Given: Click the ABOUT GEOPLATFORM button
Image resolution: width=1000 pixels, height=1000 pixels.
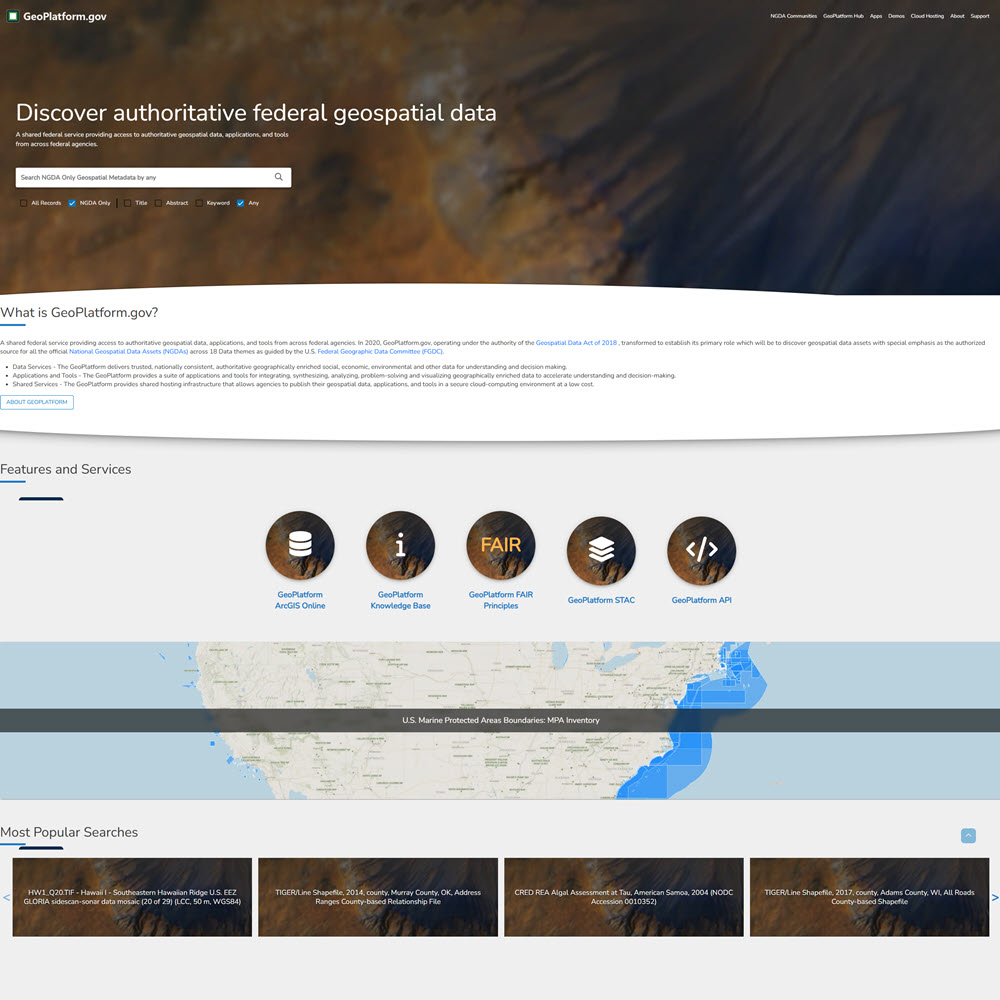Looking at the screenshot, I should coord(37,402).
